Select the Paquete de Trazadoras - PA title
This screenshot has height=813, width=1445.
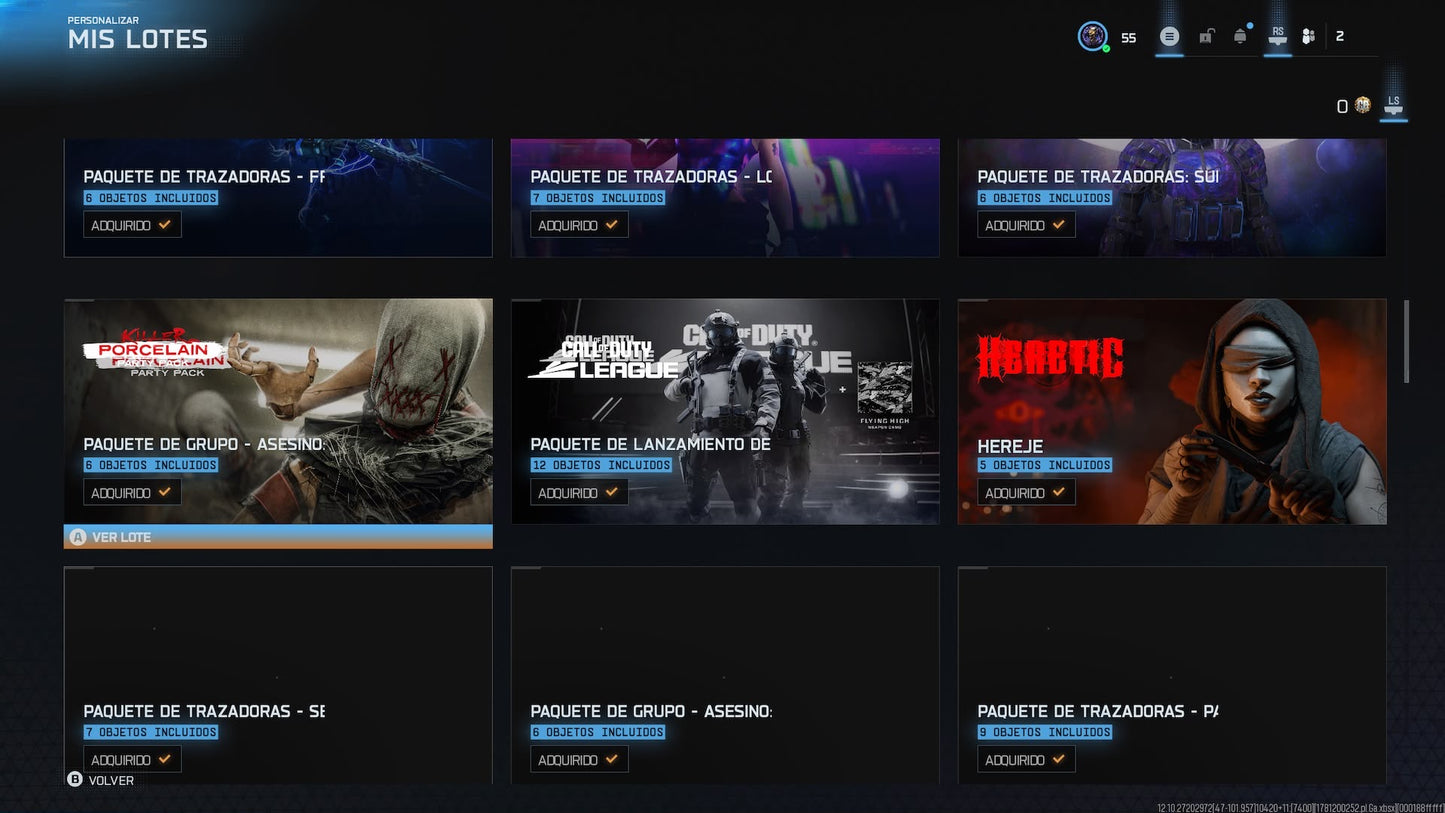pos(1098,711)
